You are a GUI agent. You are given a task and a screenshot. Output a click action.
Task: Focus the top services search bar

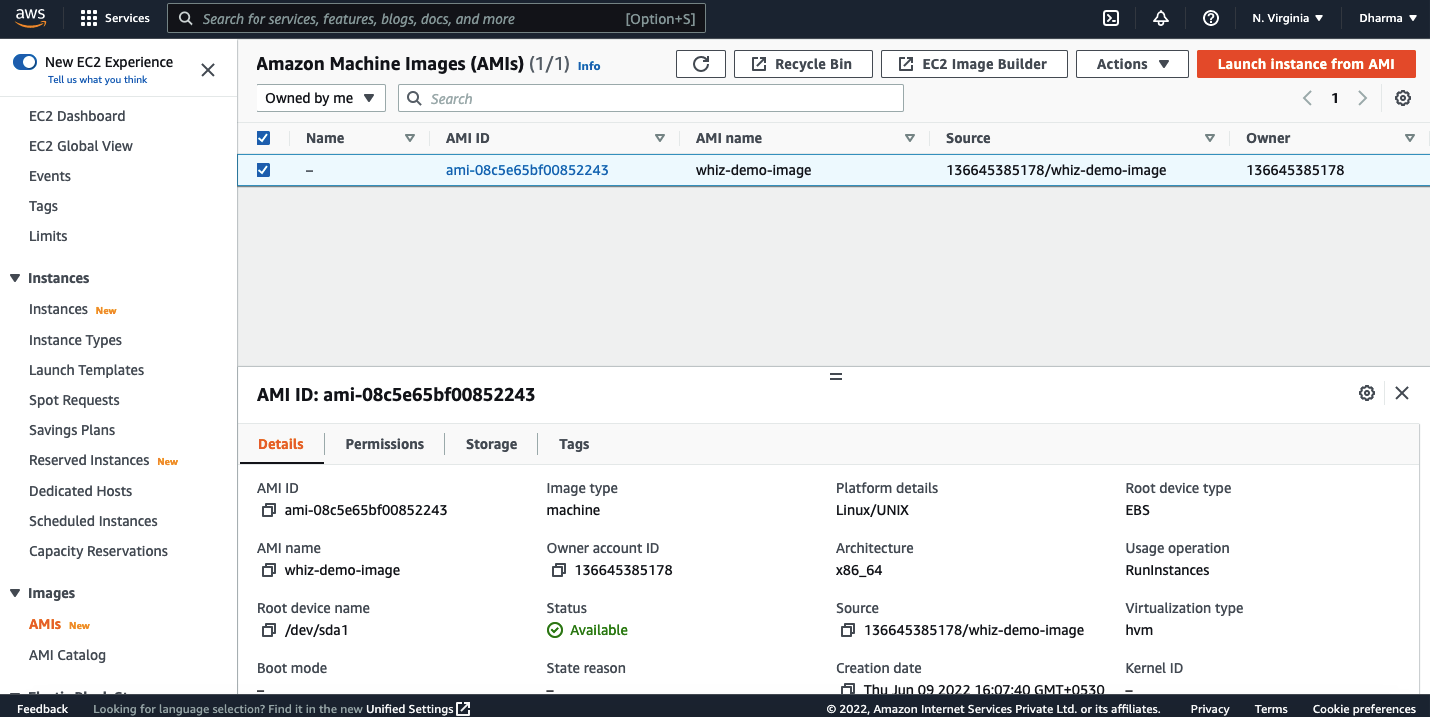pos(436,18)
